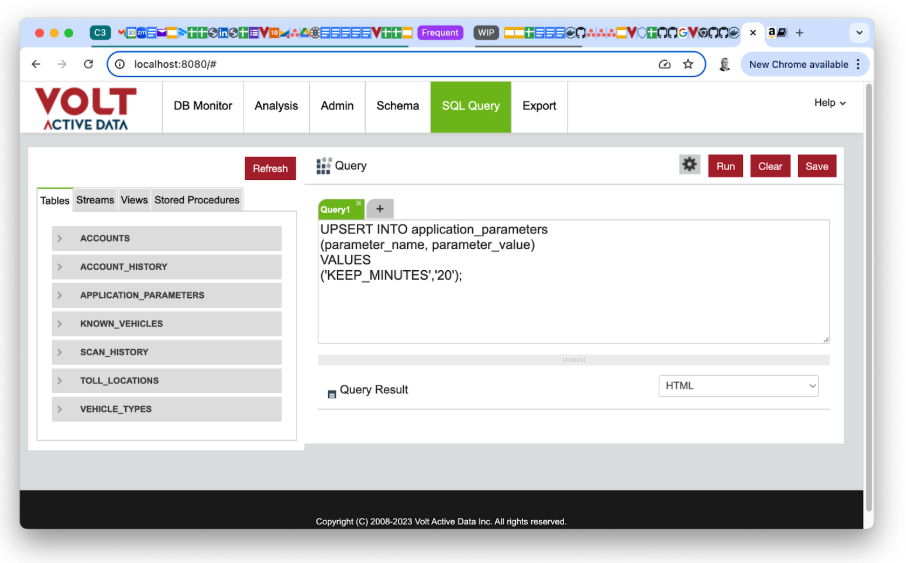Image resolution: width=906 pixels, height=563 pixels.
Task: Click the query text area resize grip
Action: pyautogui.click(x=826, y=339)
